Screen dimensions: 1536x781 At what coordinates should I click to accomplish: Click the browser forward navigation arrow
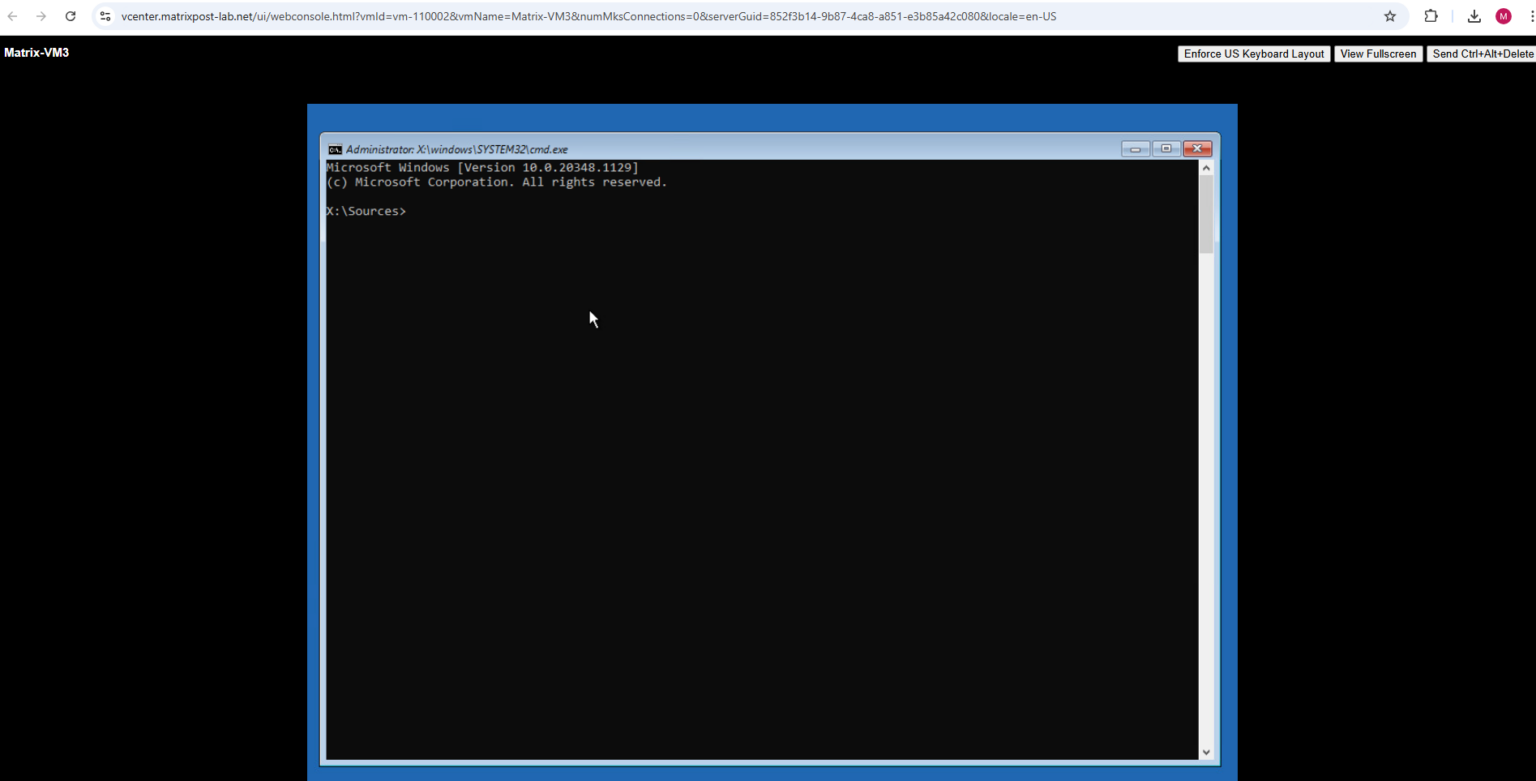(x=41, y=16)
